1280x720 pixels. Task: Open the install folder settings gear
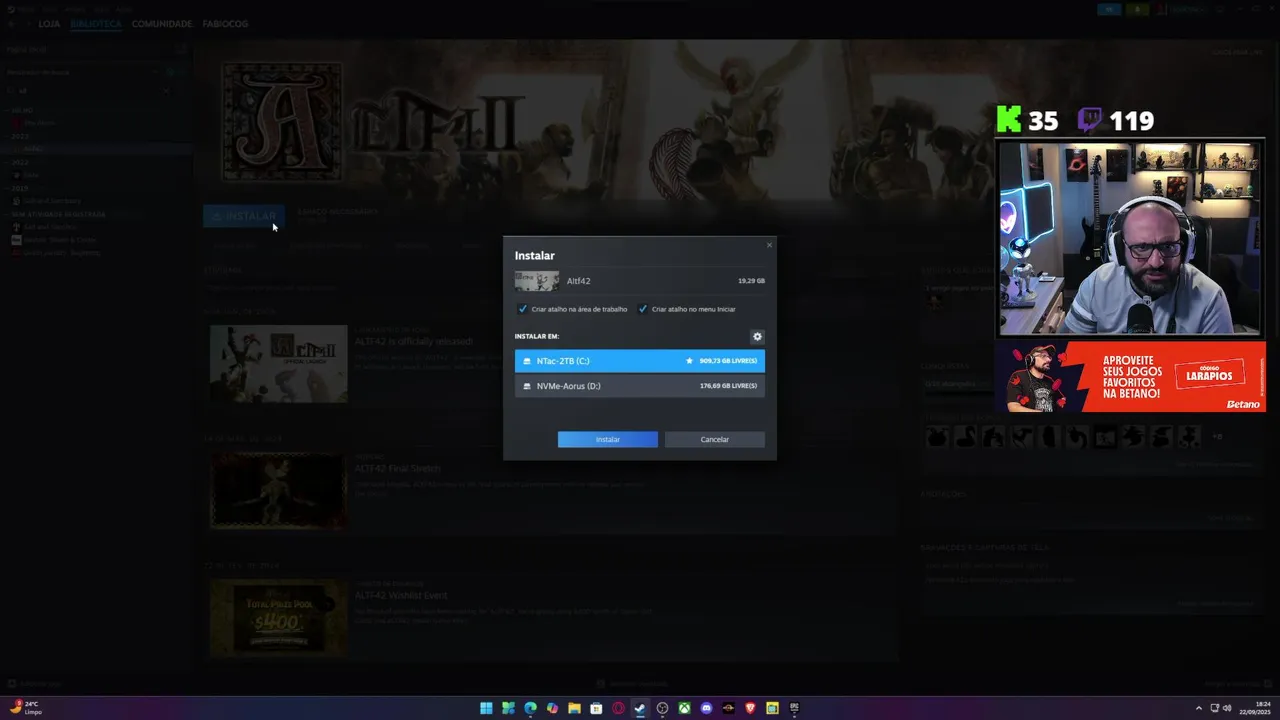point(757,337)
